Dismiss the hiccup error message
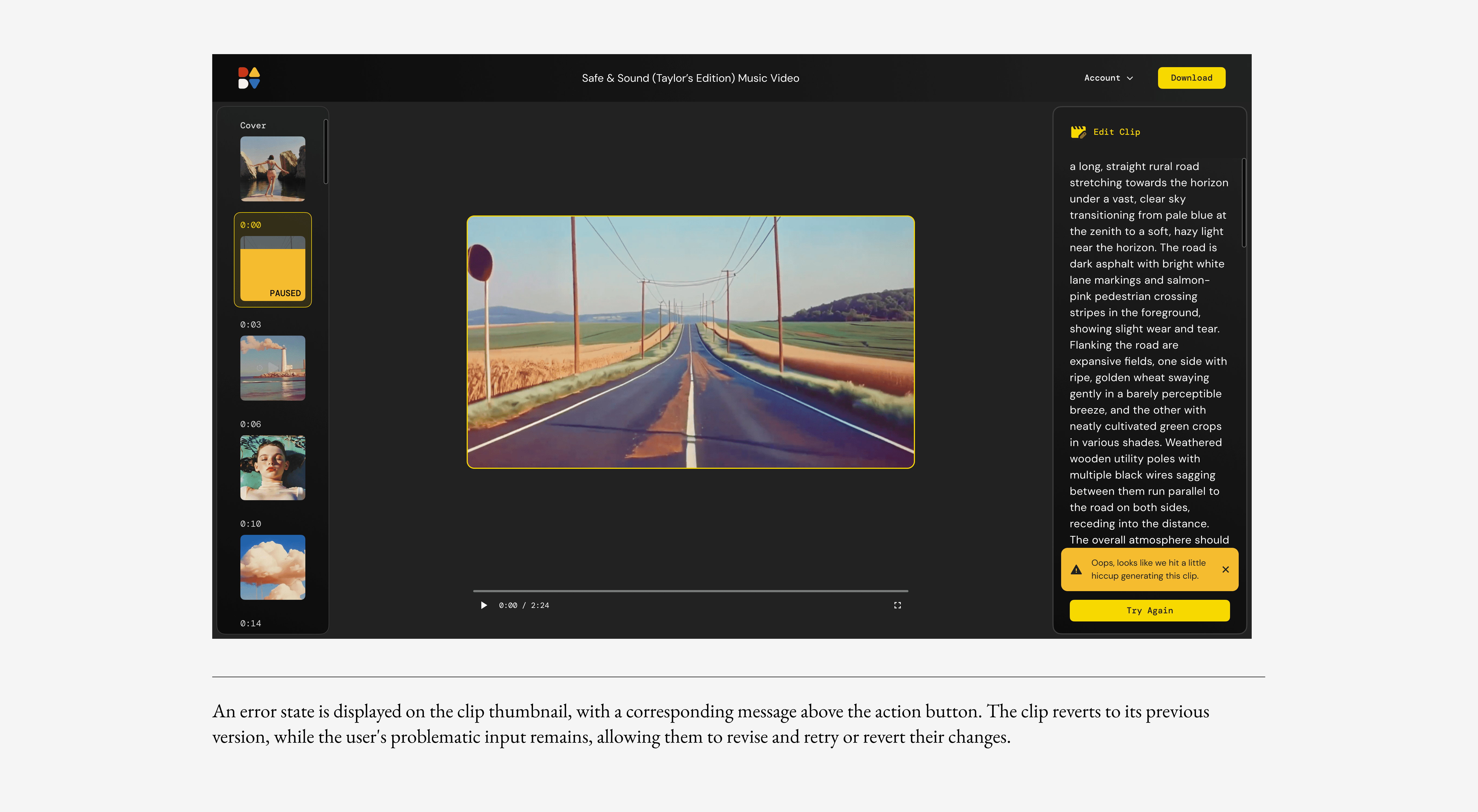This screenshot has width=1478, height=812. 1225,569
